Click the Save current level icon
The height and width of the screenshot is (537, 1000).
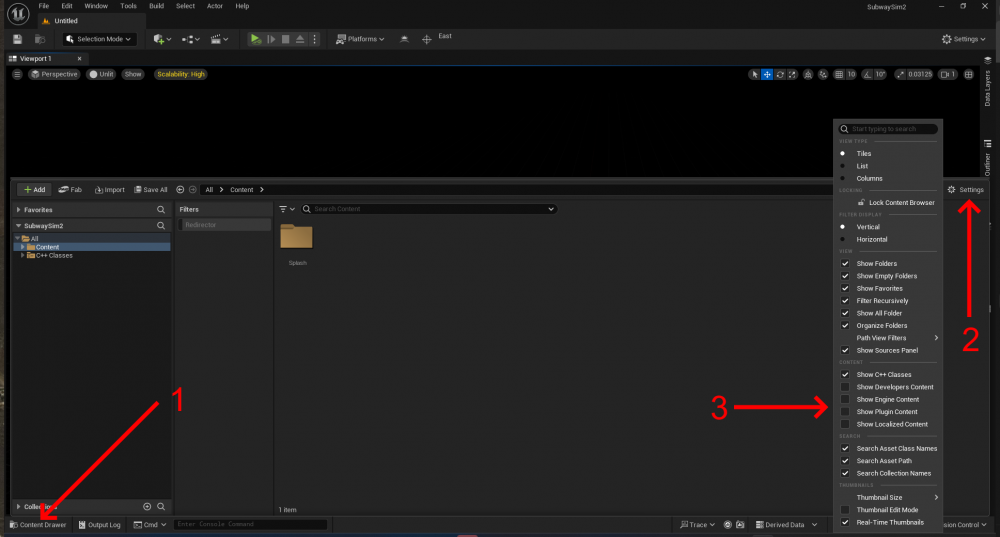pyautogui.click(x=18, y=39)
